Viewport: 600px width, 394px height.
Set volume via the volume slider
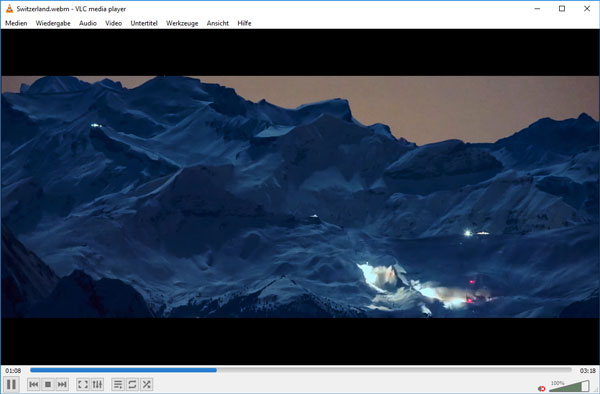pyautogui.click(x=570, y=386)
